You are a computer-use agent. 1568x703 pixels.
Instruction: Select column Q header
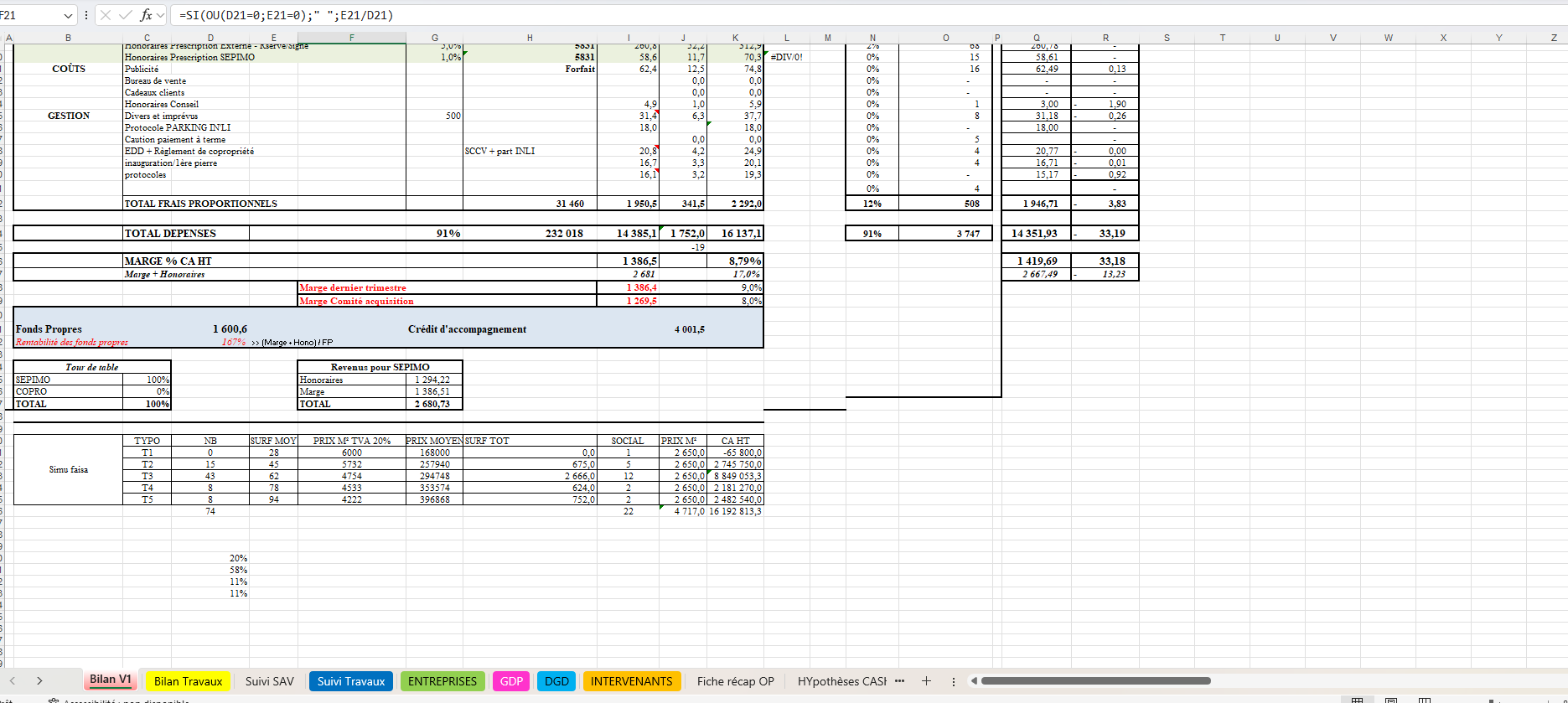pos(1037,38)
